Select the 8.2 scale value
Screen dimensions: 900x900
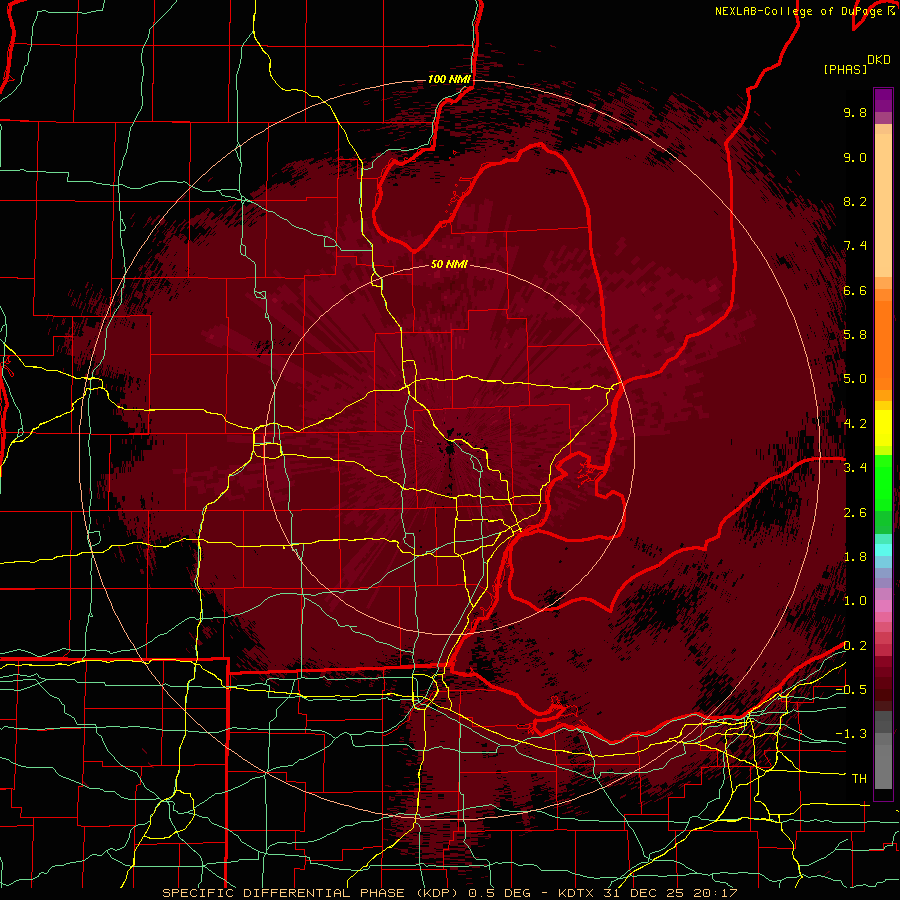pyautogui.click(x=855, y=201)
